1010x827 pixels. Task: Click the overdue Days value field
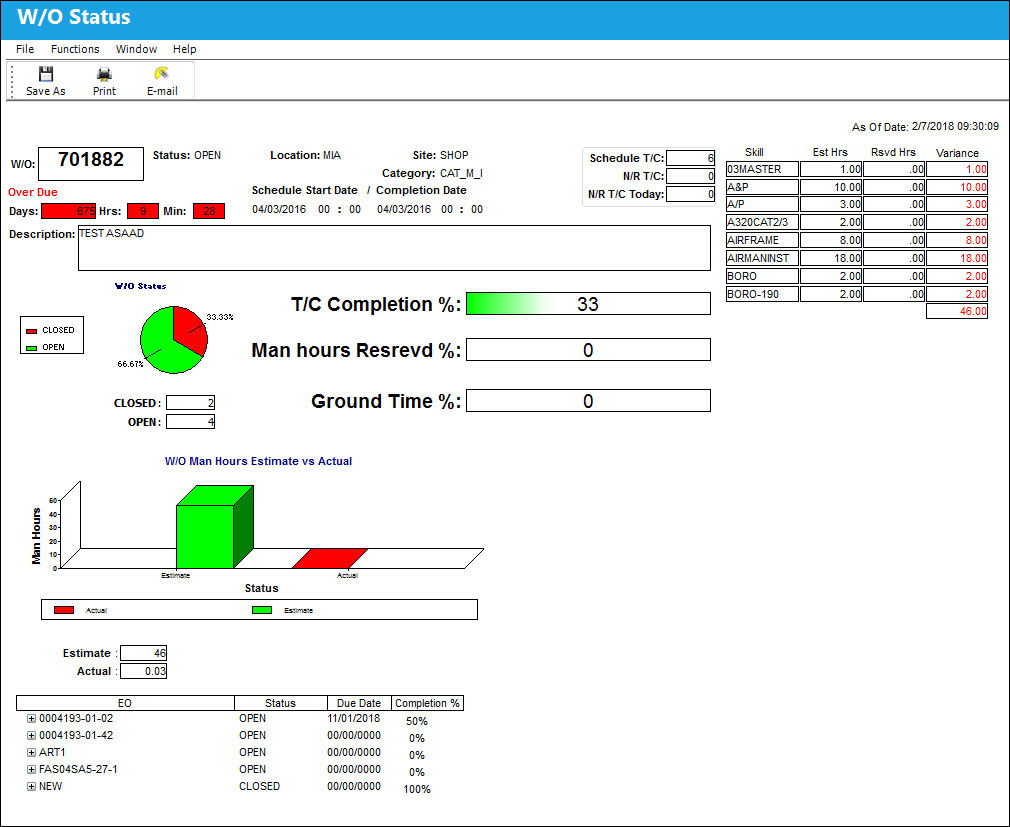click(x=68, y=211)
